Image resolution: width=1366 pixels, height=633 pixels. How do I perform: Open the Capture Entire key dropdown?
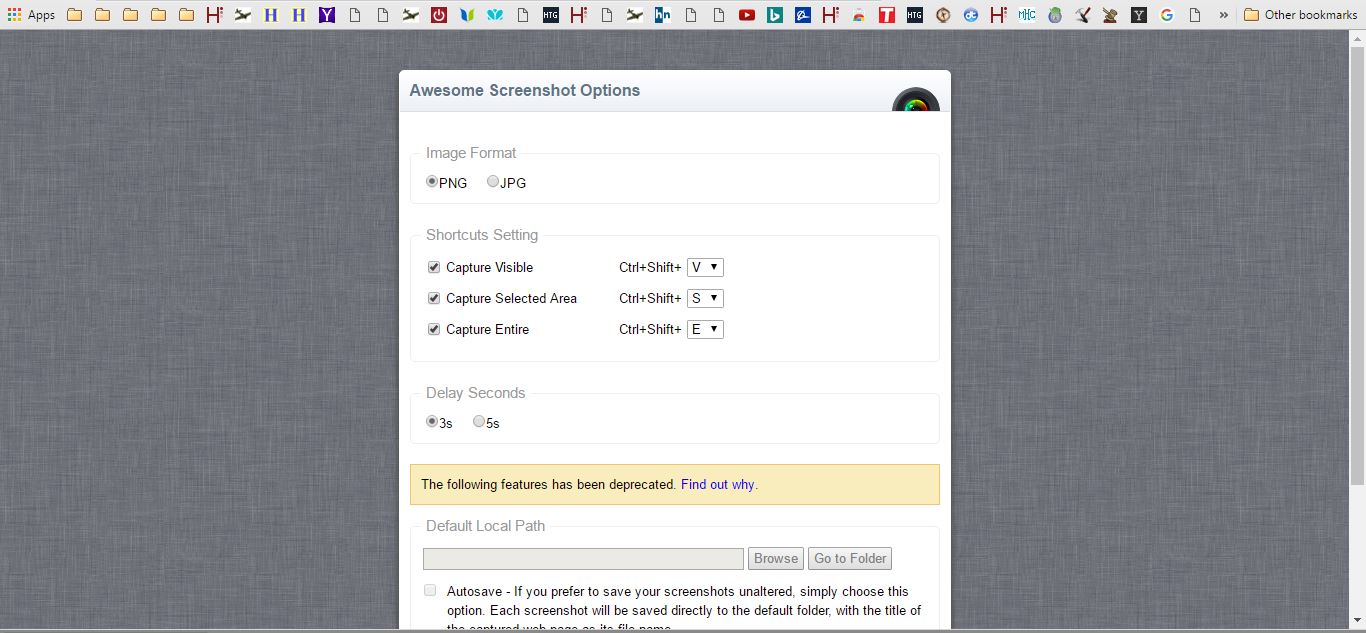(x=705, y=329)
